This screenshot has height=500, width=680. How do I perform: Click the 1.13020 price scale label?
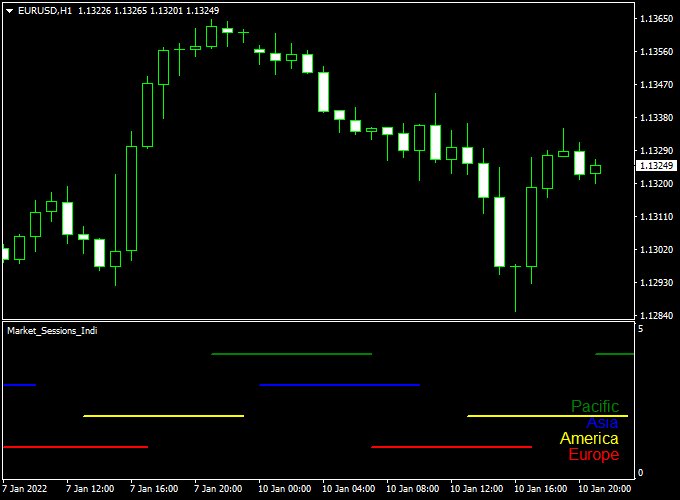[657, 249]
